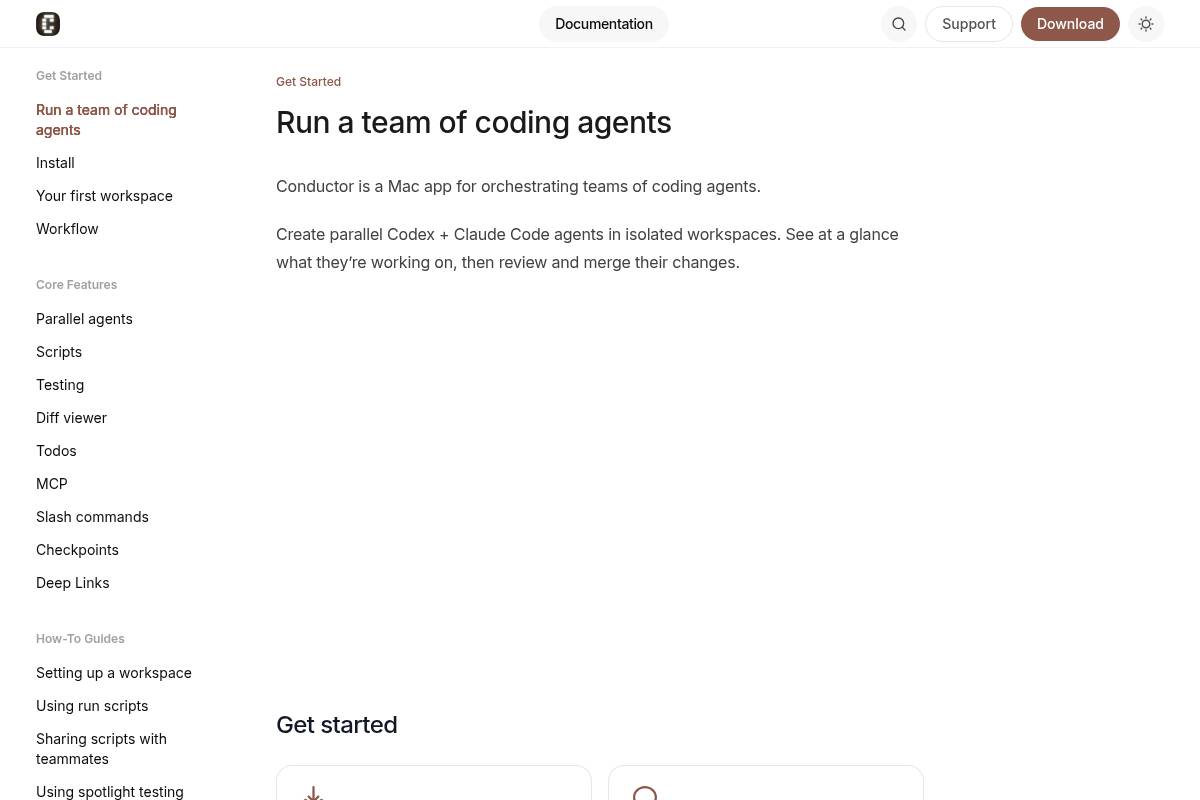Select Deep Links in sidebar
Image resolution: width=1200 pixels, height=800 pixels.
tap(73, 583)
